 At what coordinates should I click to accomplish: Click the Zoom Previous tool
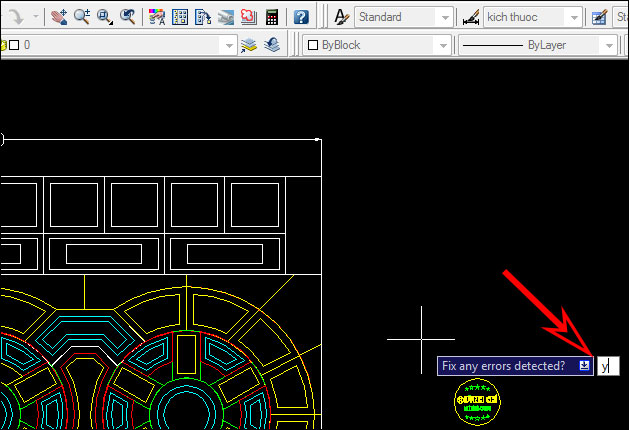pyautogui.click(x=127, y=17)
